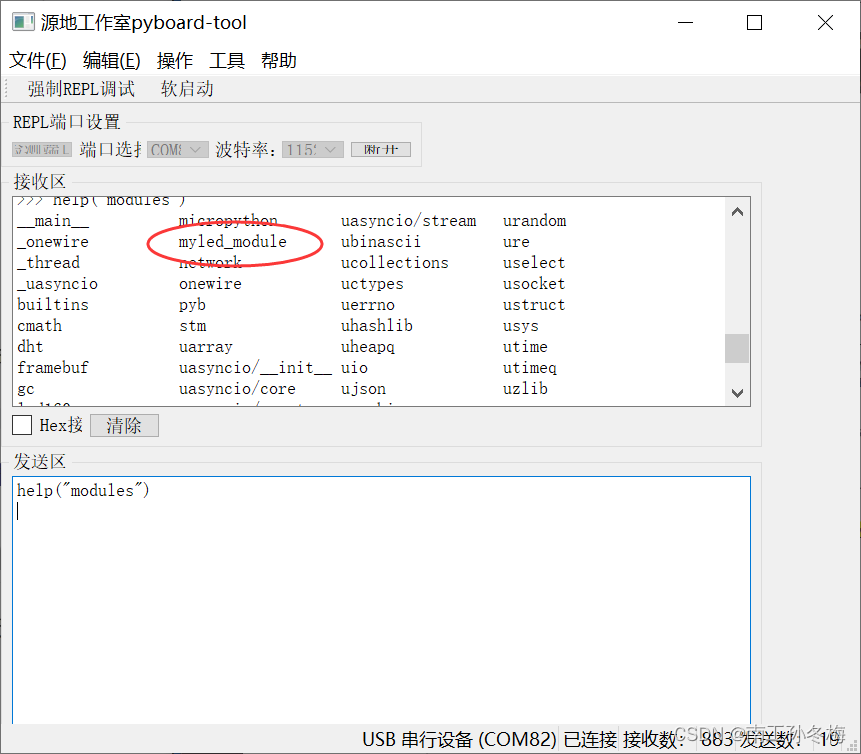Click the receive area scrollbar thumb
Viewport: 861px width, 754px height.
737,348
